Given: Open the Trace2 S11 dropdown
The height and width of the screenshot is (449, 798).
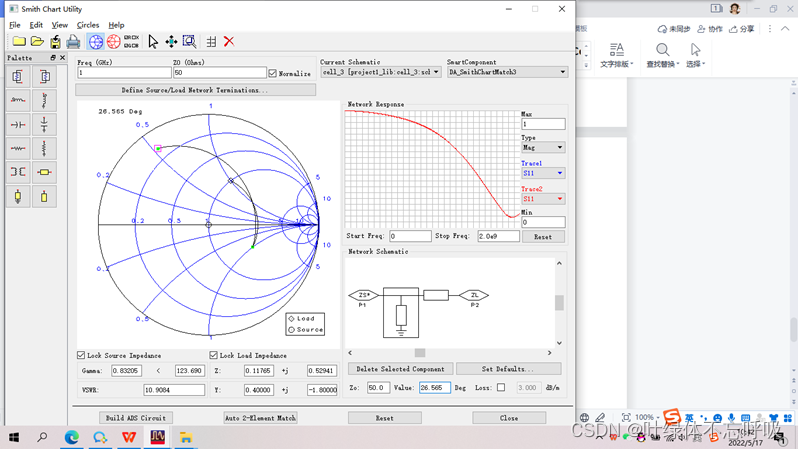Looking at the screenshot, I should pos(543,199).
